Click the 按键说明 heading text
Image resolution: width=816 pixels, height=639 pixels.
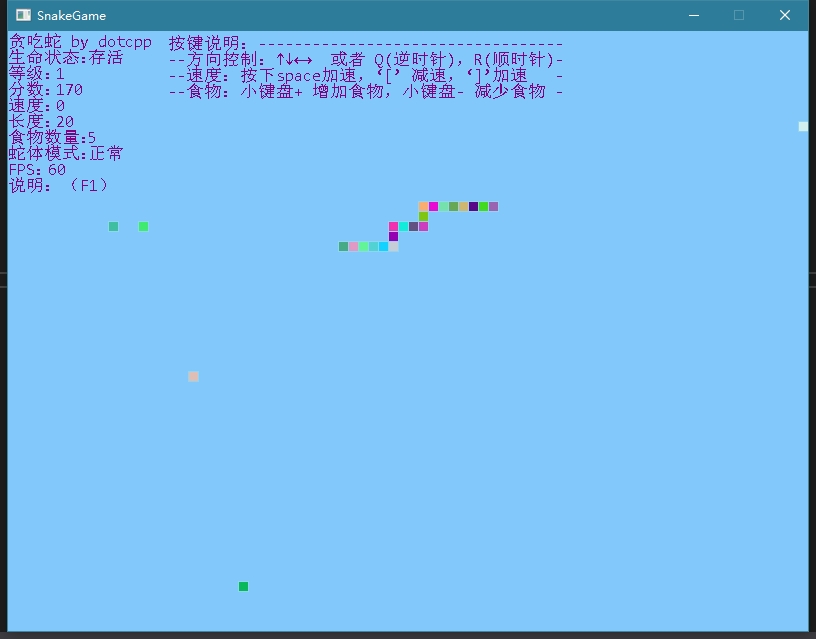208,43
